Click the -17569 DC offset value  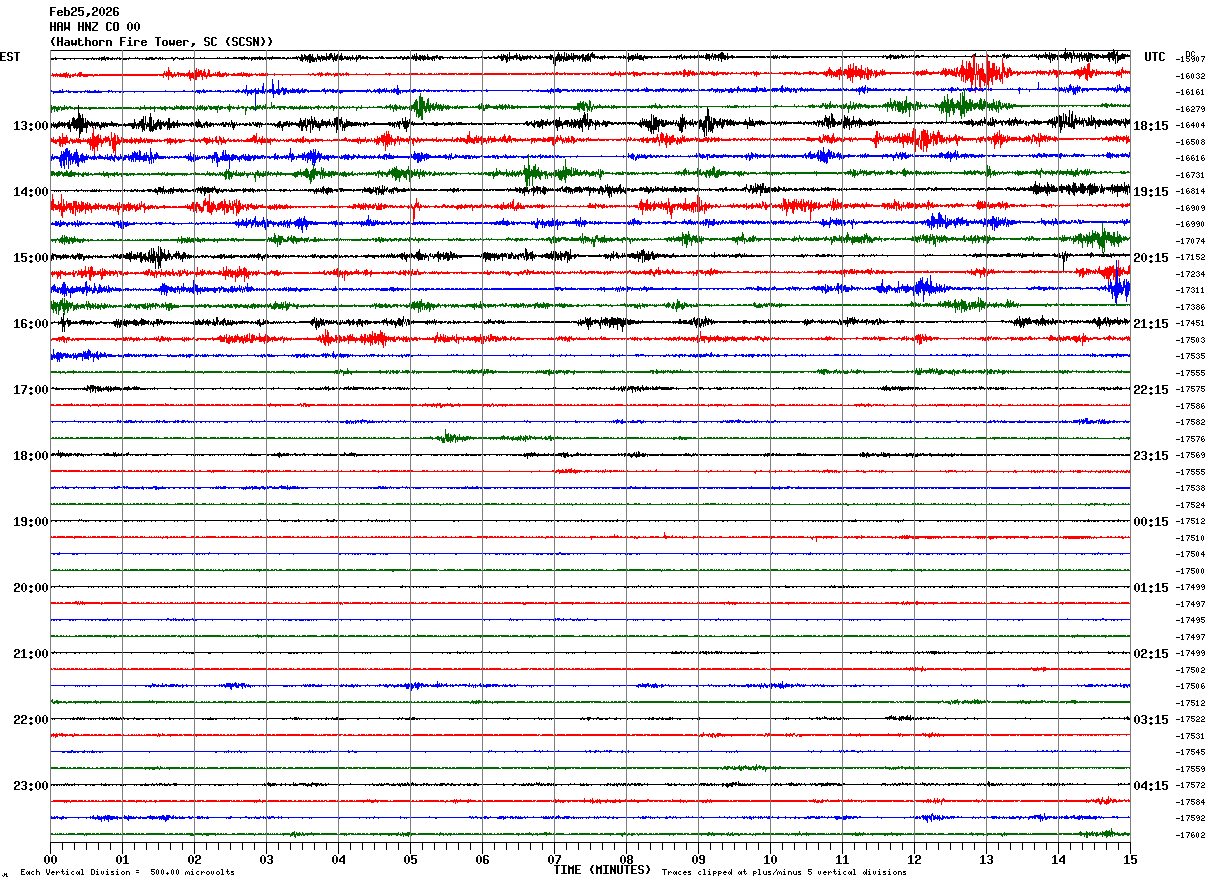pos(1191,455)
